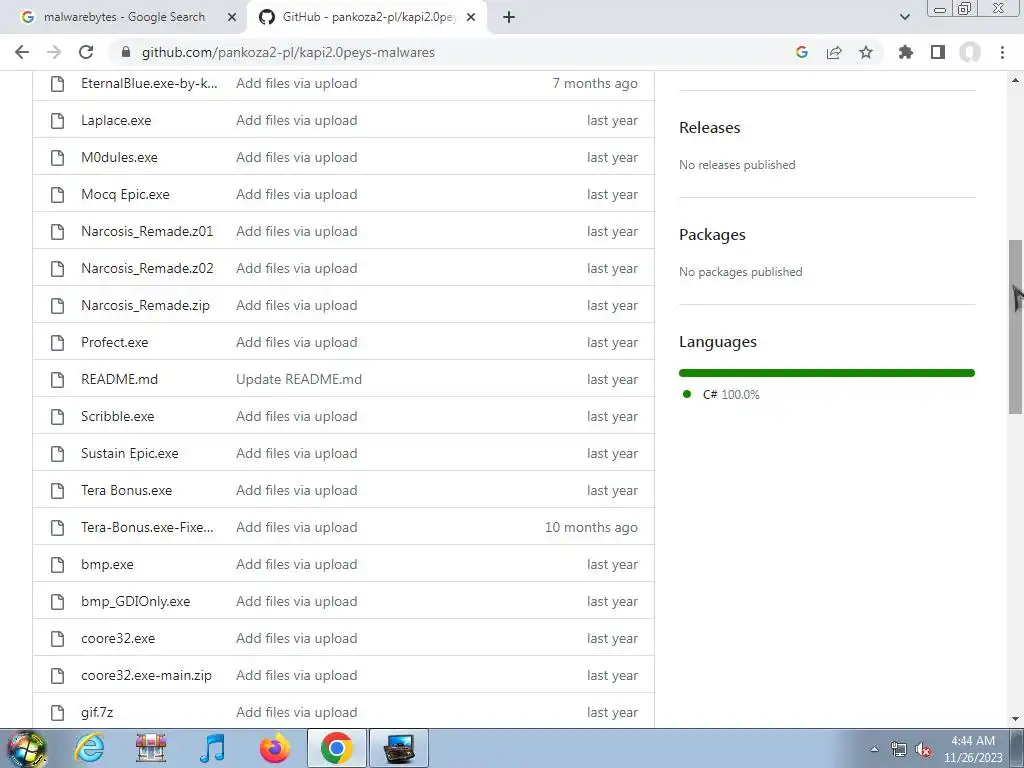1024x768 pixels.
Task: Click file icon beside bmp.exe
Action: [57, 565]
